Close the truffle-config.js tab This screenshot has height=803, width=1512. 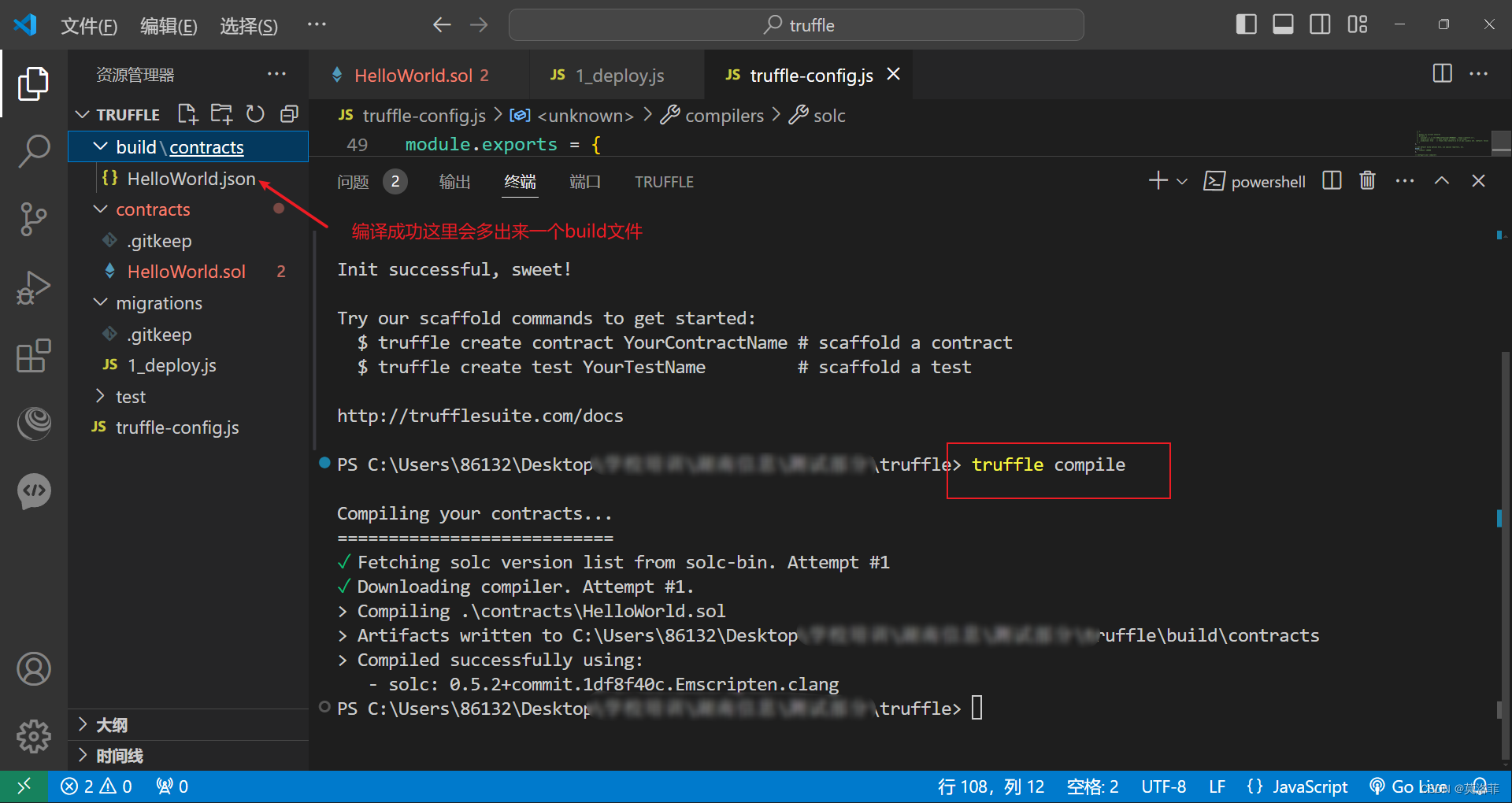click(x=894, y=74)
